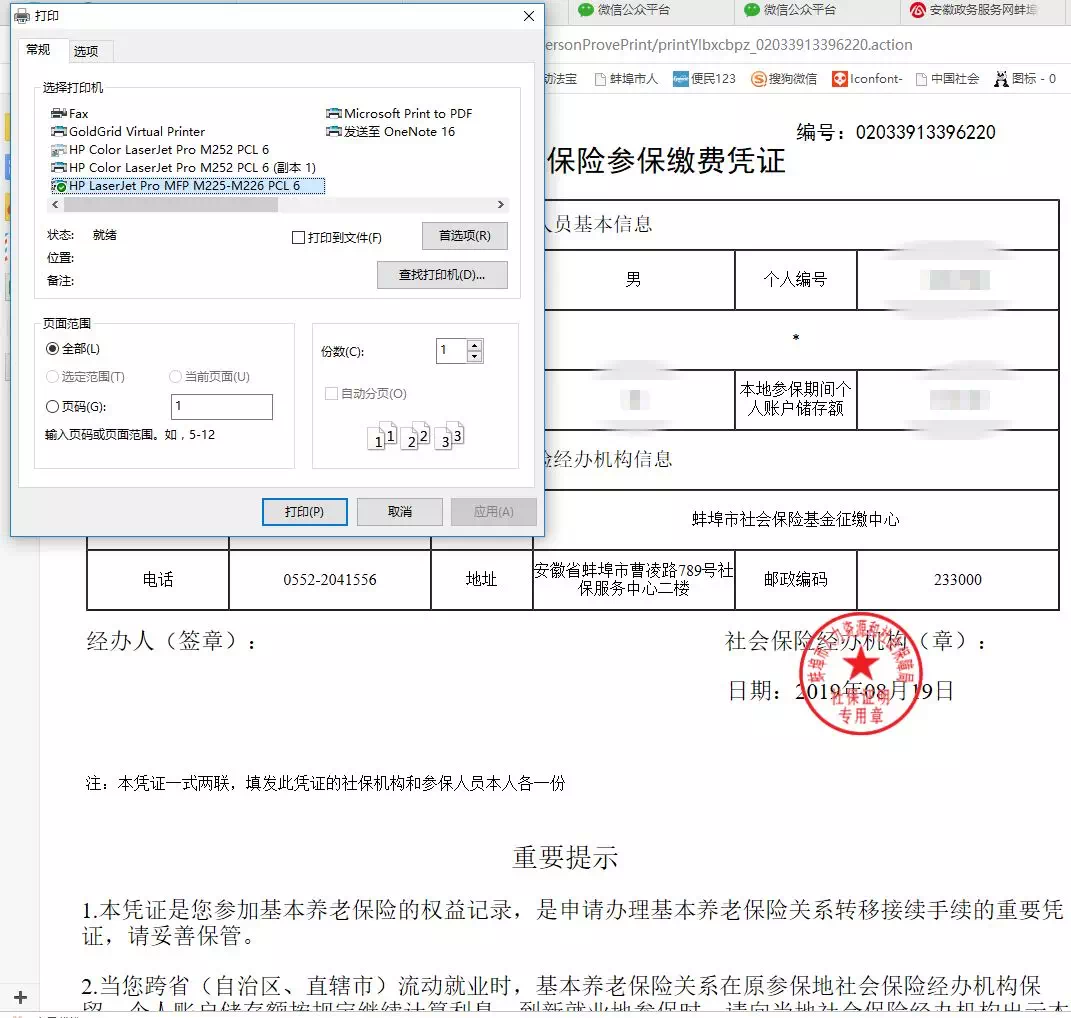The image size is (1071, 1018).
Task: Close the 打印 dialog
Action: point(529,16)
